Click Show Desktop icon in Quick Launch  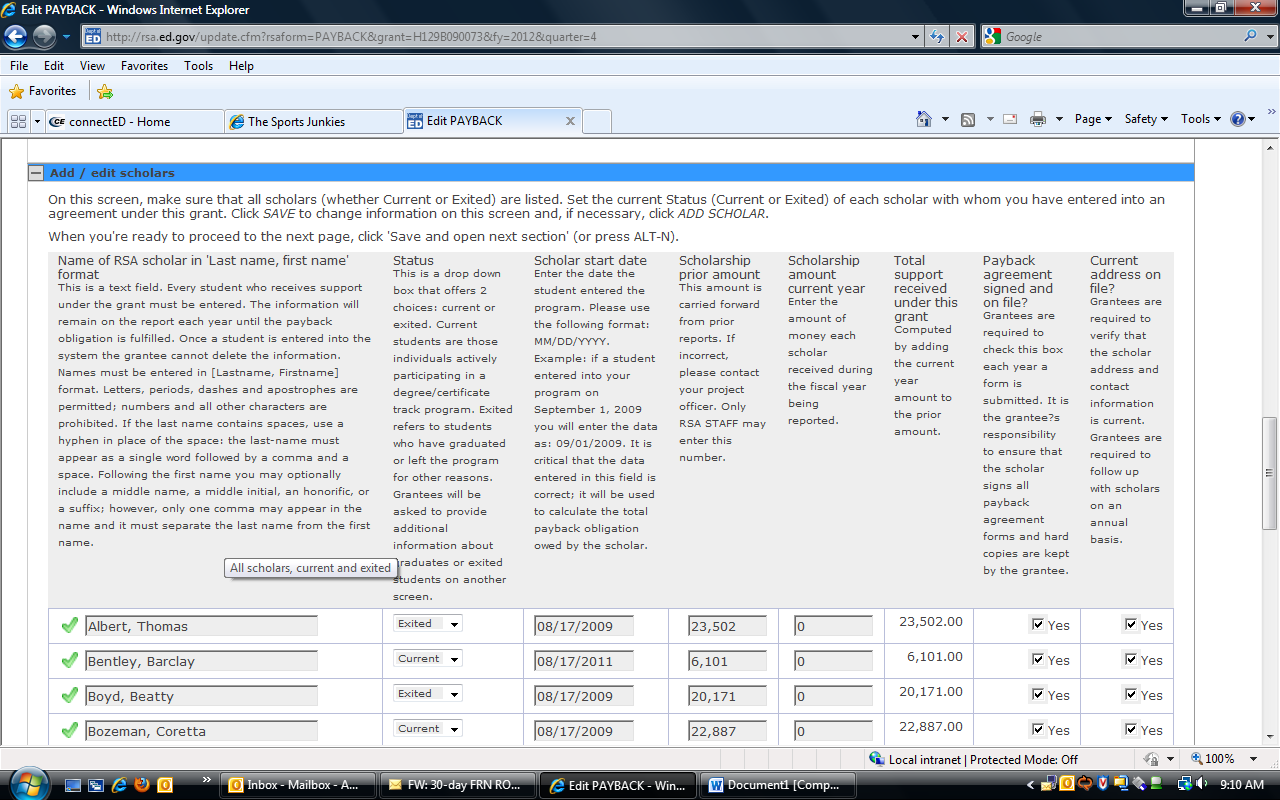point(74,785)
